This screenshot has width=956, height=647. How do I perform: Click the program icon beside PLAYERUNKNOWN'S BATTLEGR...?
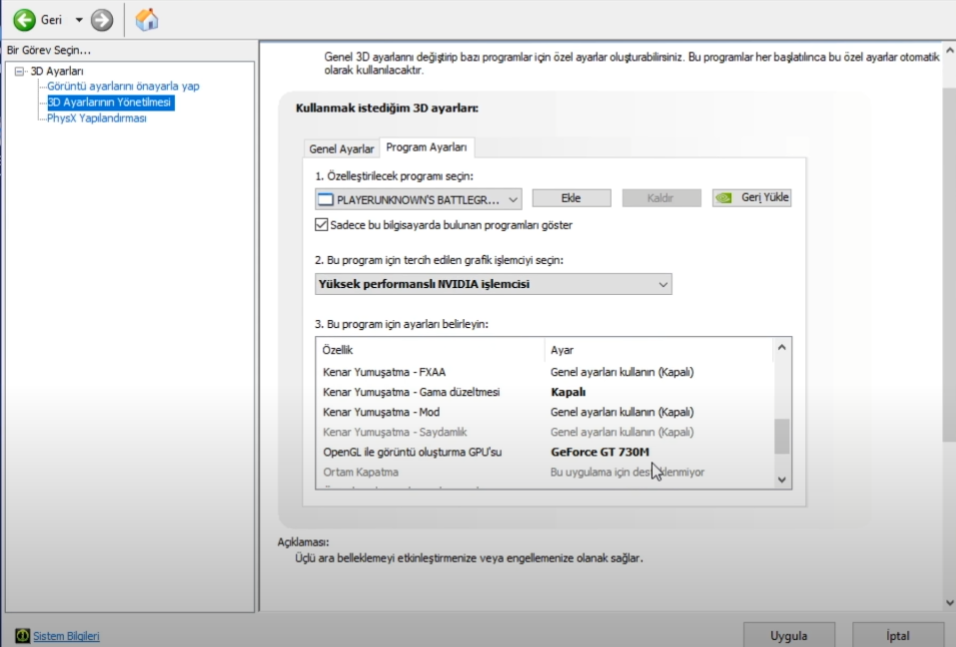click(326, 199)
